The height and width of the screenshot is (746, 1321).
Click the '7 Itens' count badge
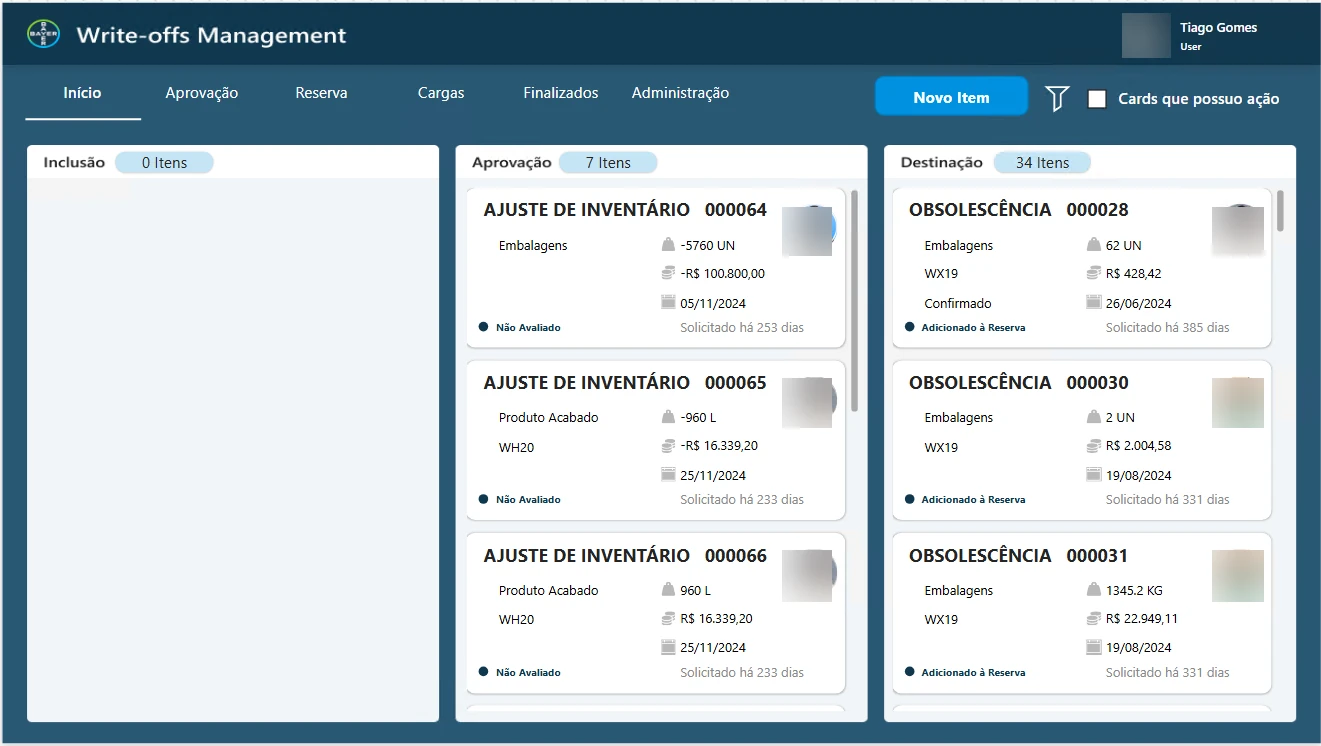coord(608,163)
